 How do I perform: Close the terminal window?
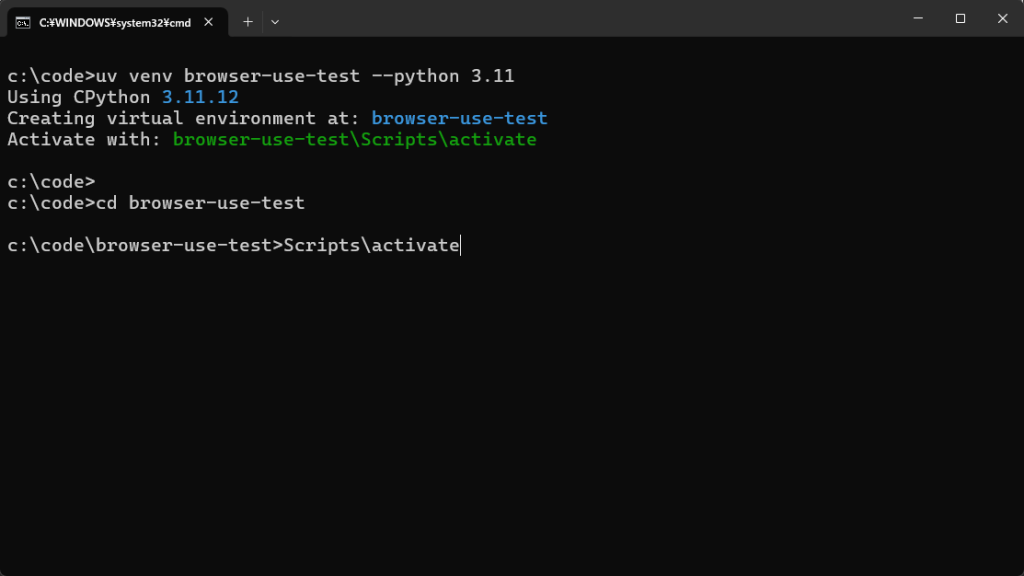click(1002, 18)
